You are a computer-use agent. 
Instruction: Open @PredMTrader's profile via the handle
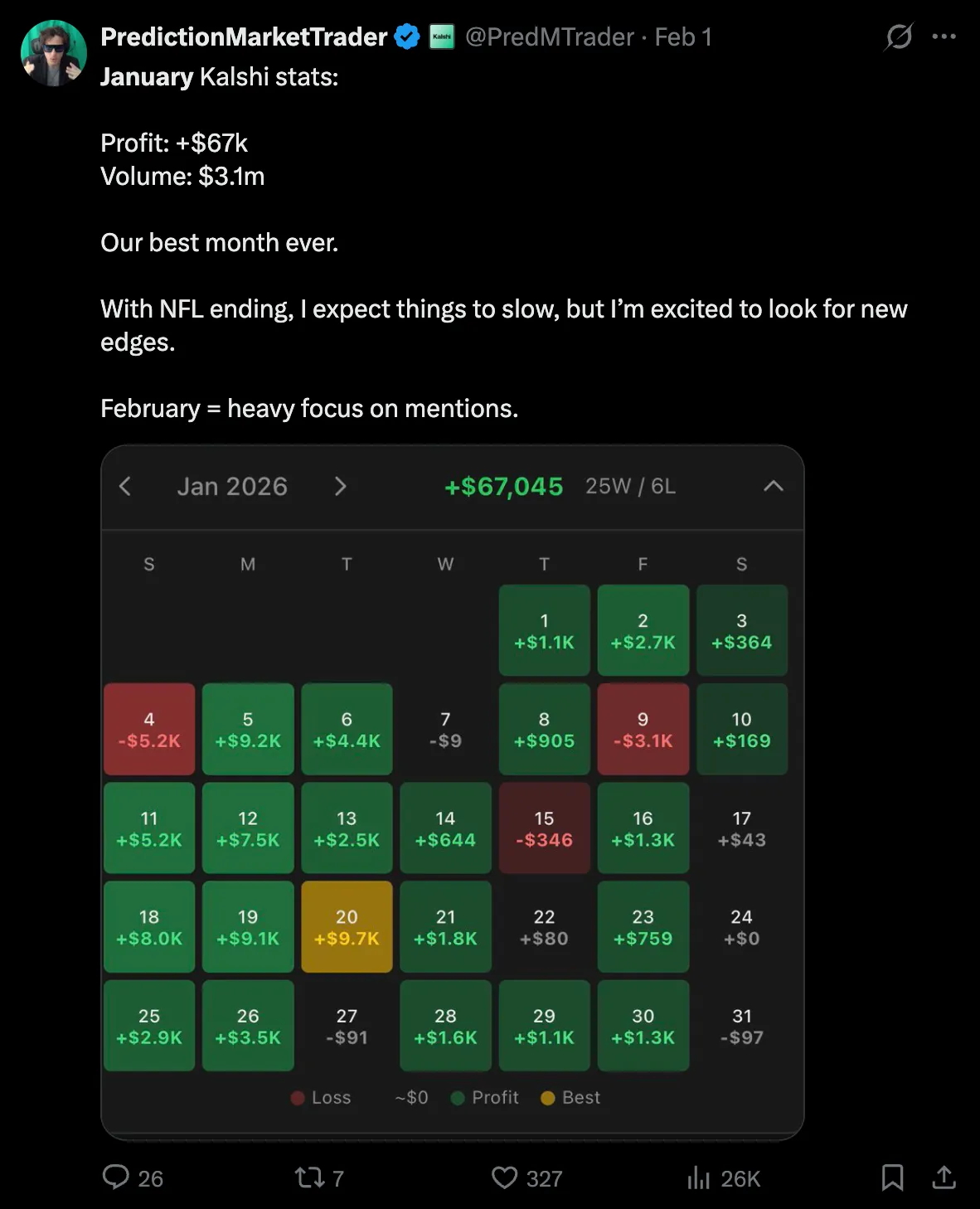pos(547,36)
